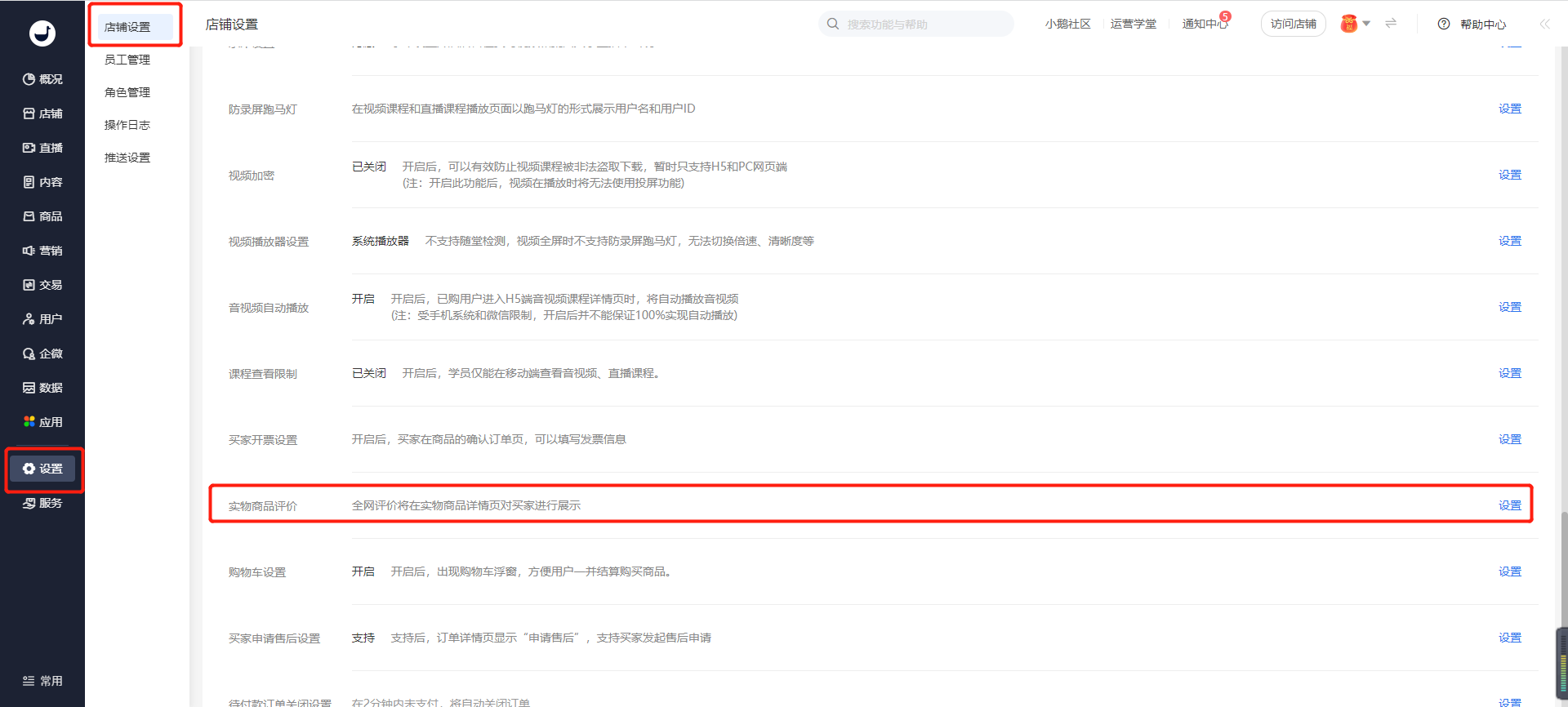
Task: Click 设置 for 音视频自动播放
Action: pyautogui.click(x=1510, y=307)
